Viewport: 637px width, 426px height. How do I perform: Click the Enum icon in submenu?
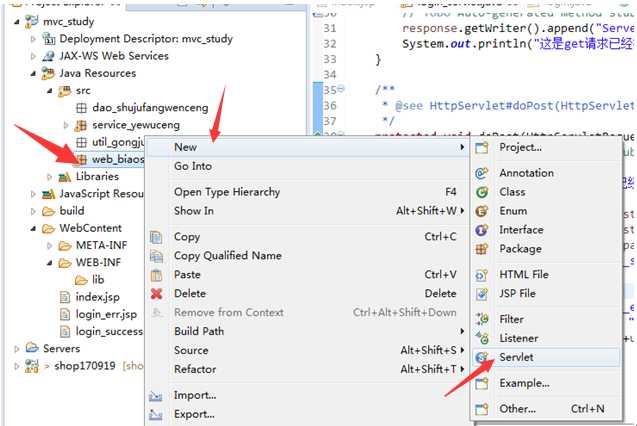[481, 211]
